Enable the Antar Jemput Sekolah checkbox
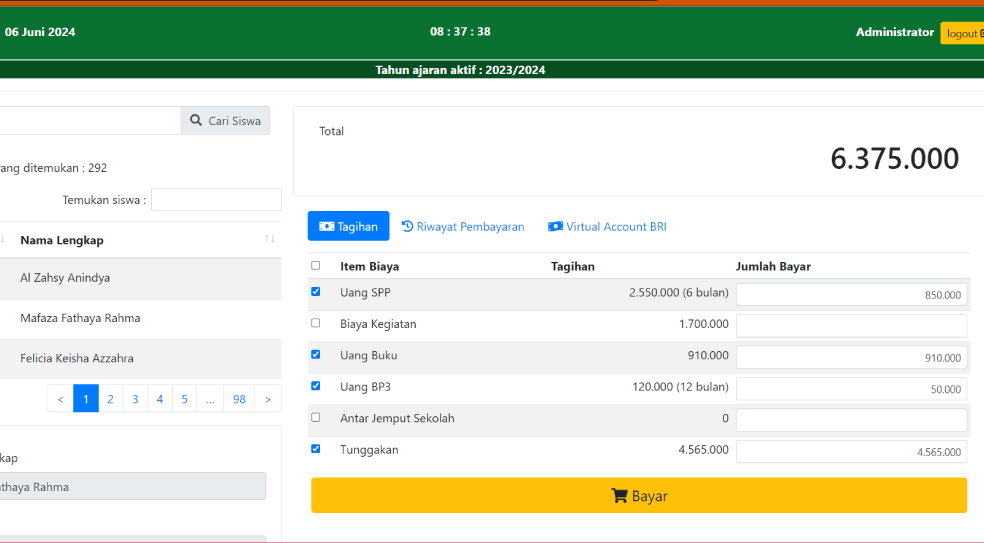The width and height of the screenshot is (984, 543). tap(316, 417)
